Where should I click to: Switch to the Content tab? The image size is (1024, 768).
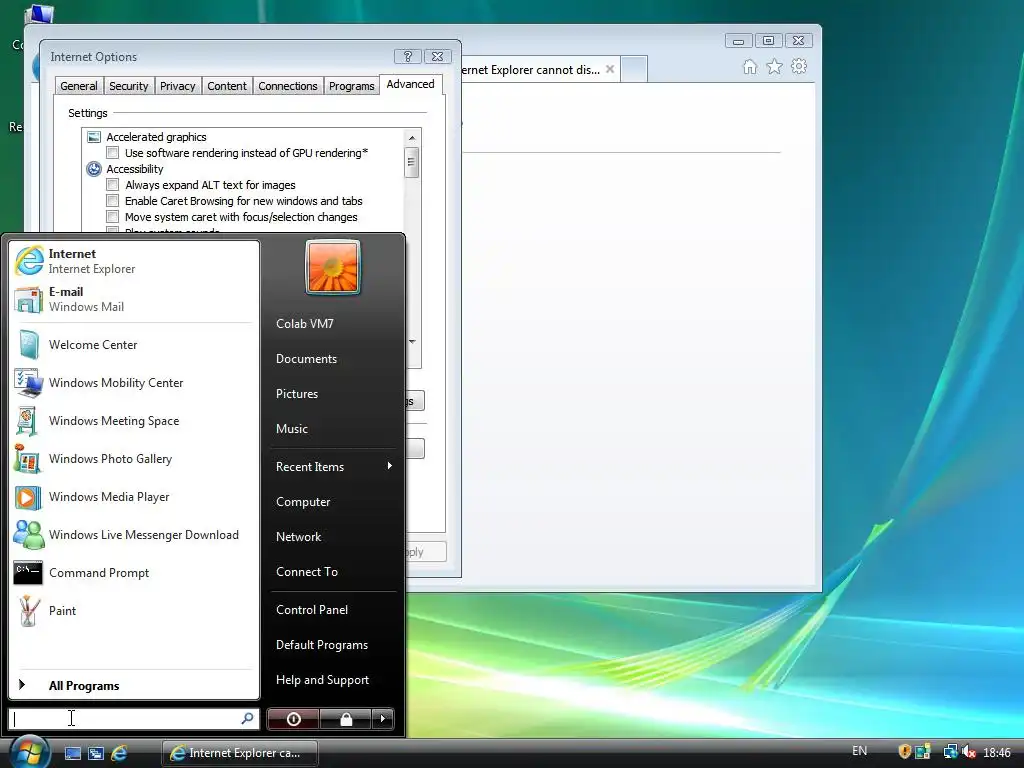[227, 86]
